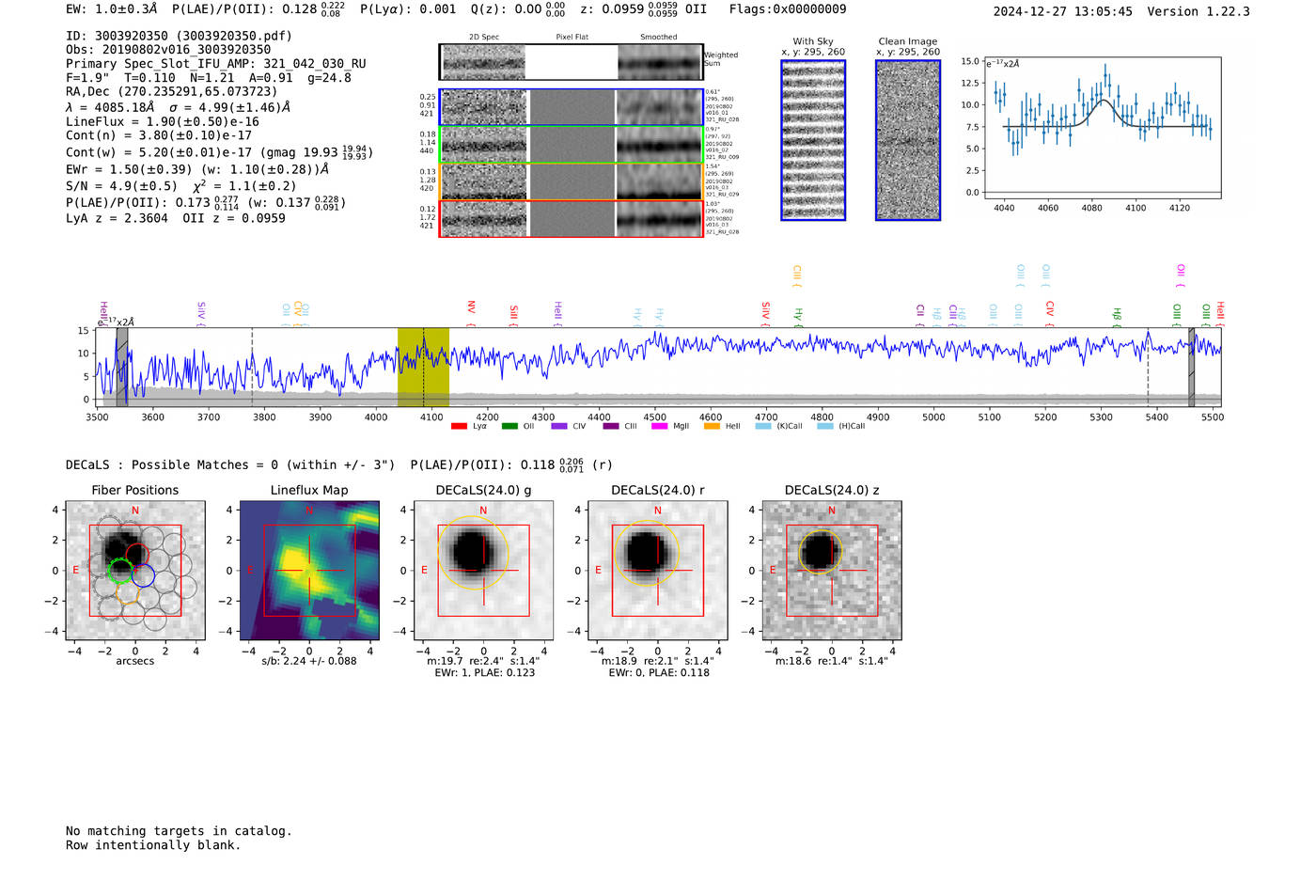1316x896 pixels.
Task: Click the LyA z = 2.3604 text
Action: (117, 218)
